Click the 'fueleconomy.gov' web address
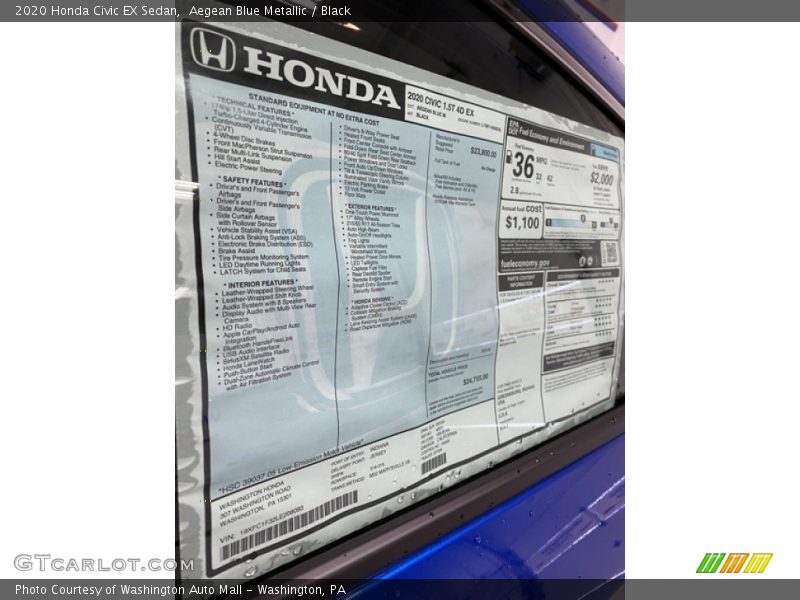800x600 pixels. point(525,263)
